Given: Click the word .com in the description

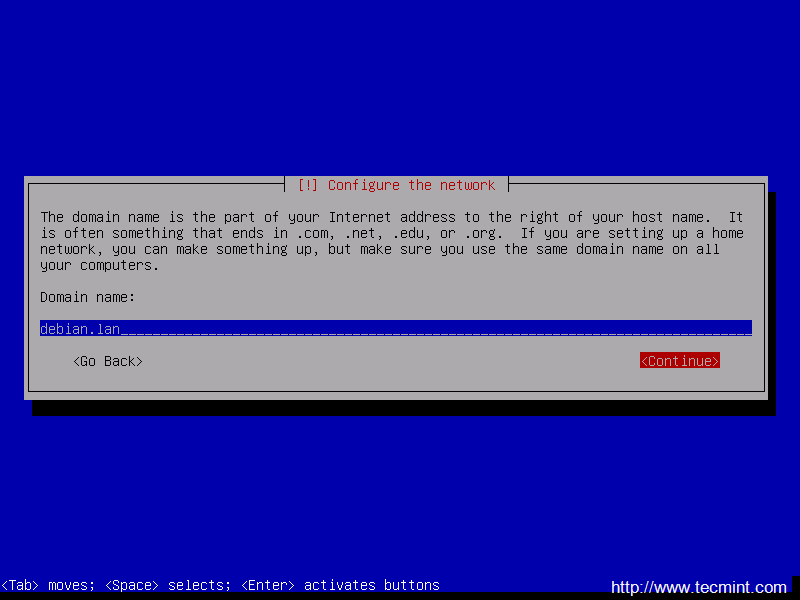Looking at the screenshot, I should tap(313, 234).
